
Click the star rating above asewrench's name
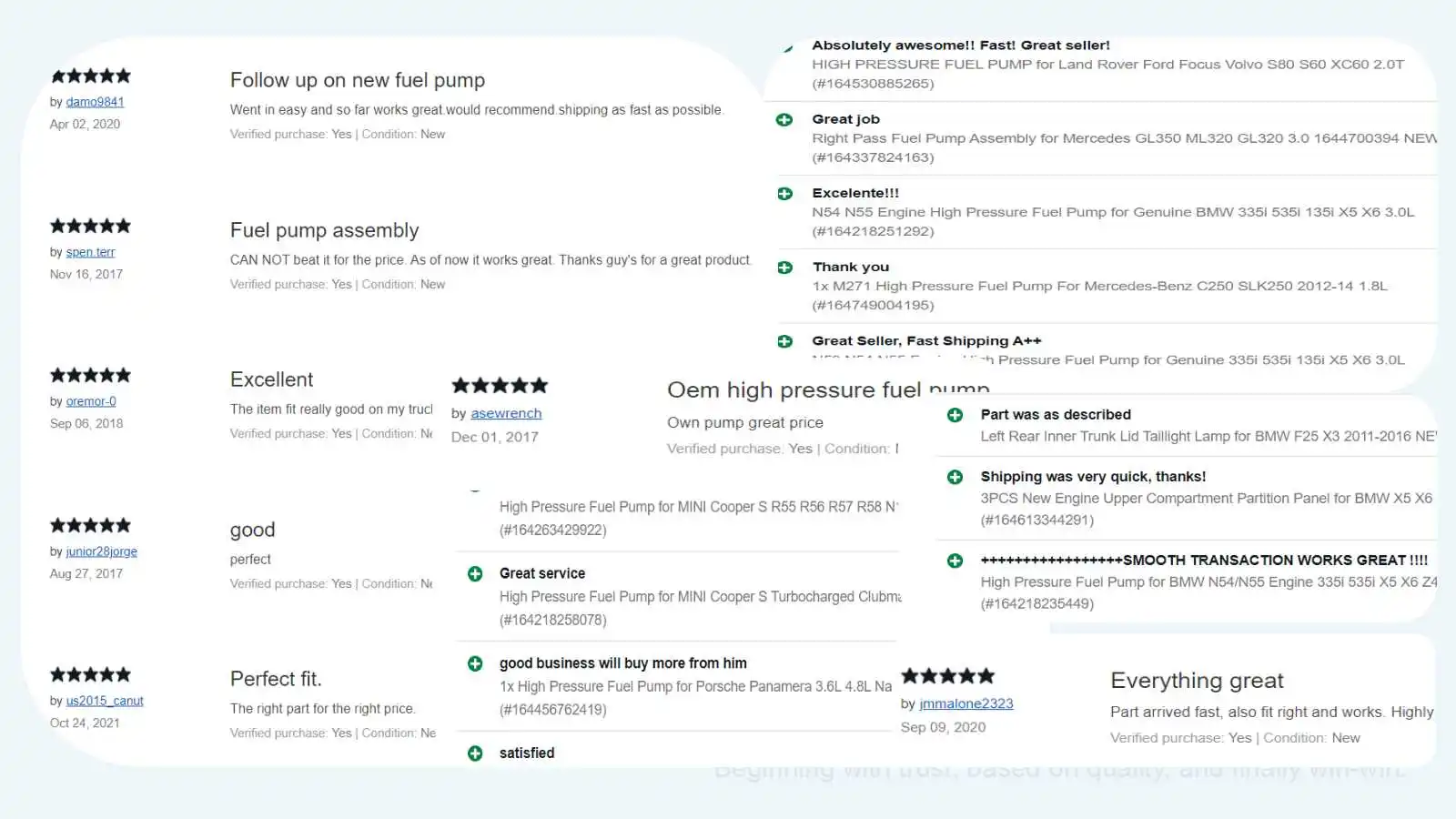[500, 386]
